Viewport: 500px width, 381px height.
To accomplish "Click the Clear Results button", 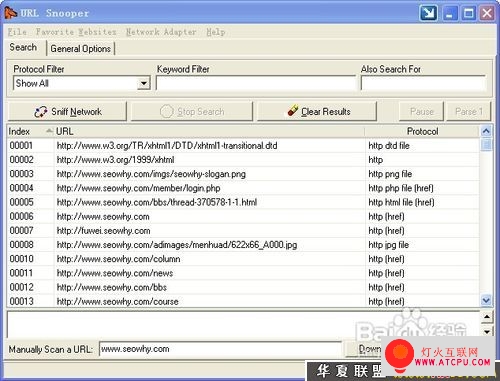I will 317,111.
